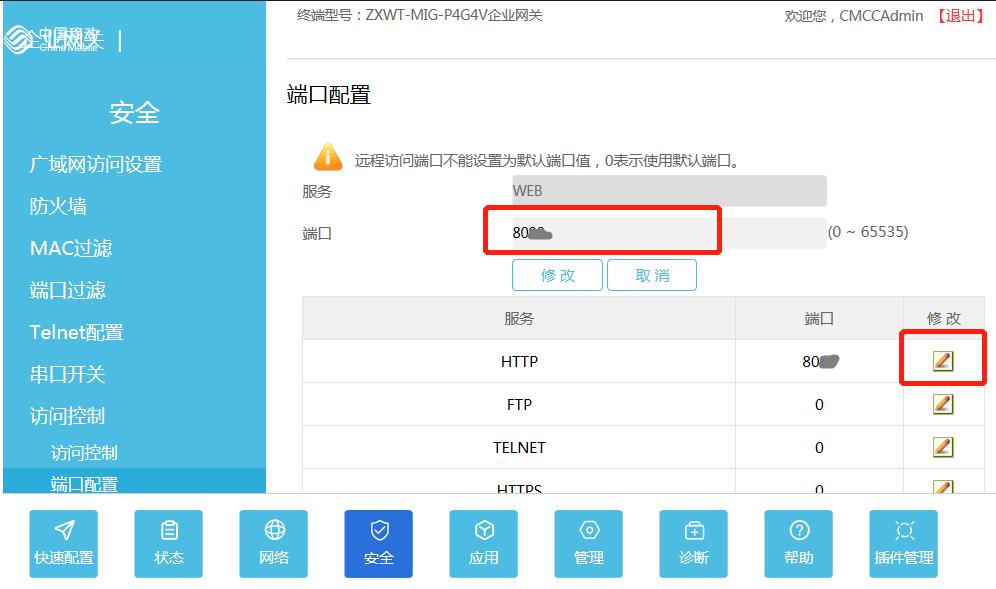Select the 网络 (Network) navigation icon
Viewport: 996px width, 589px height.
pyautogui.click(x=273, y=543)
